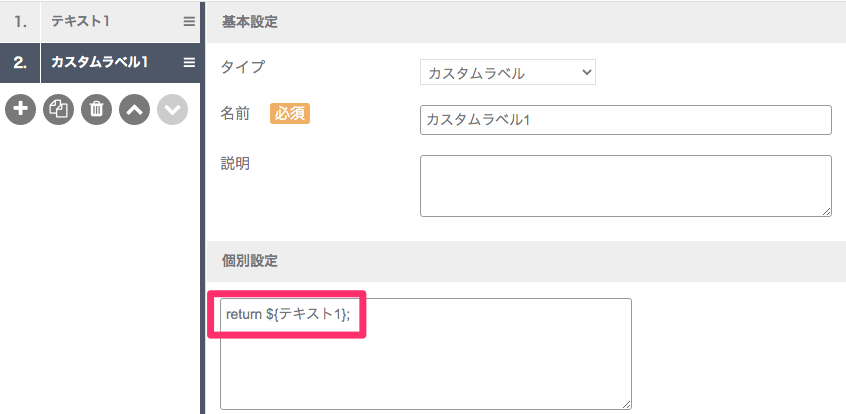Click the resize handle of script text area
This screenshot has height=414, width=846.
point(626,404)
